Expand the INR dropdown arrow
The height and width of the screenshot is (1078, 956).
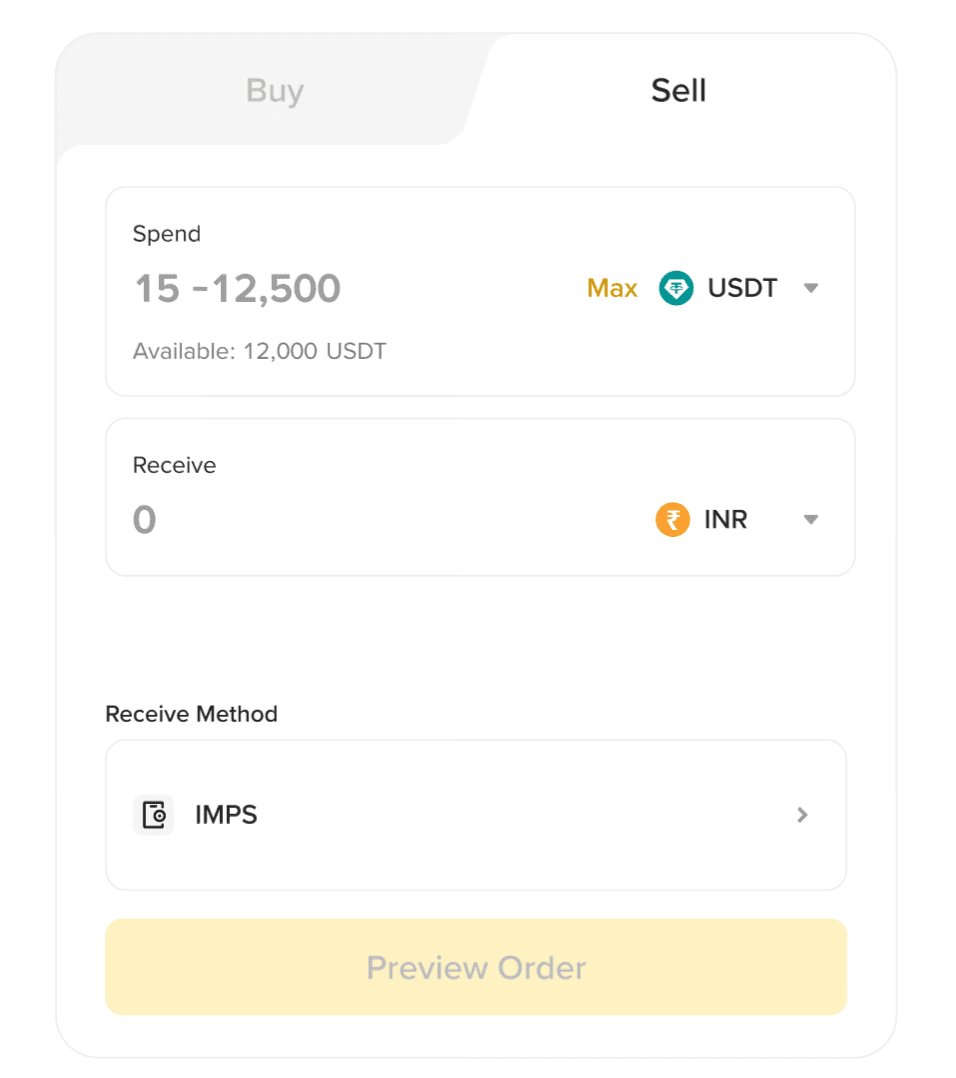811,520
